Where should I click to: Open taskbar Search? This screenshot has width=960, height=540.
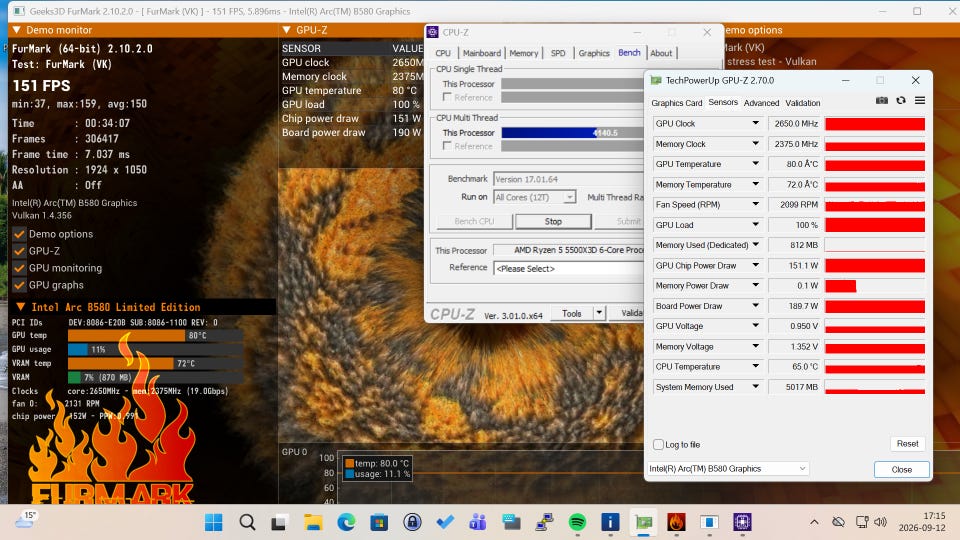pyautogui.click(x=247, y=522)
